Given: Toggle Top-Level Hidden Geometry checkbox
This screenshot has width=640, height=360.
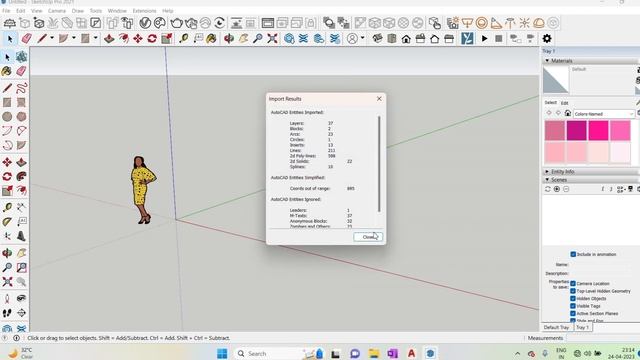Looking at the screenshot, I should coord(573,291).
